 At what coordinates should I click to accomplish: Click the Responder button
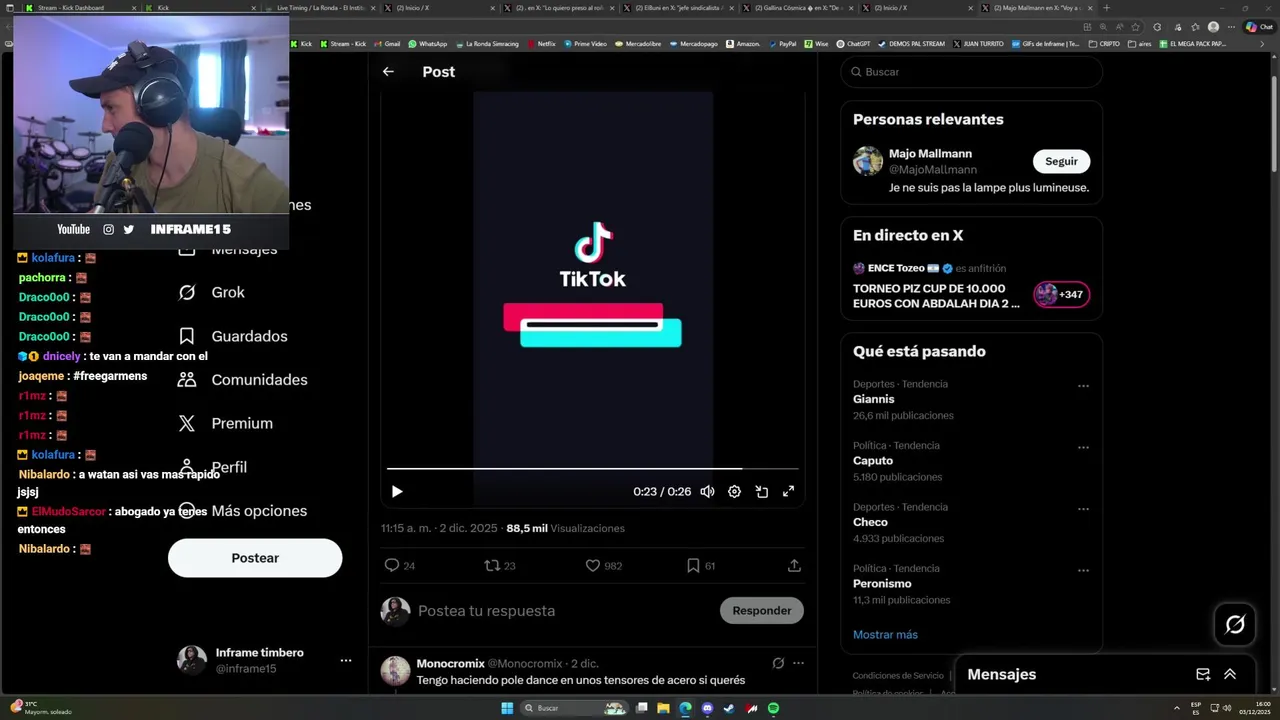(762, 611)
